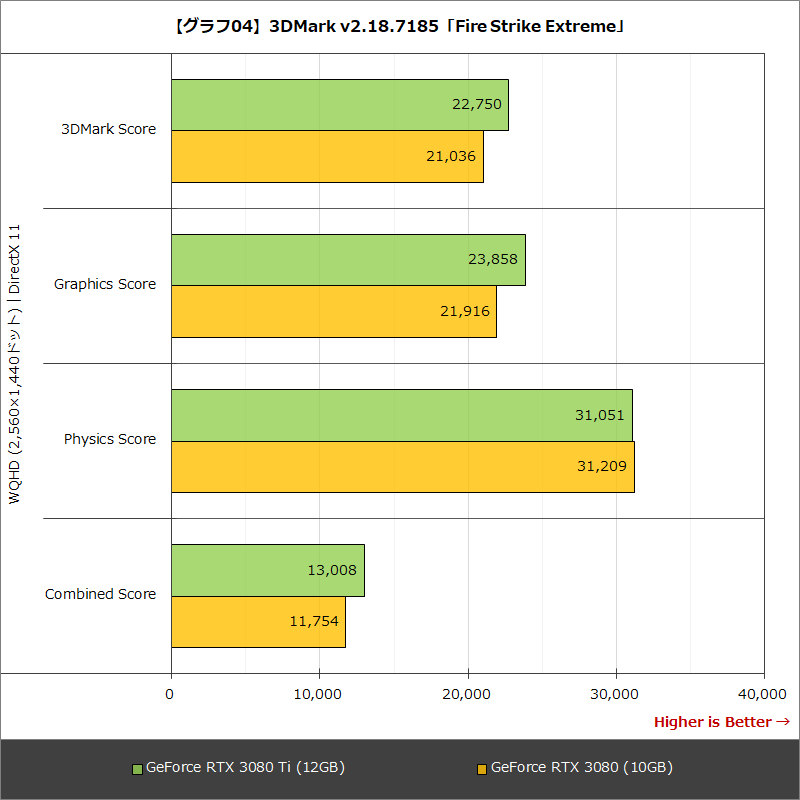800x800 pixels.
Task: Toggle visibility of the Physics Score row
Action: [108, 439]
